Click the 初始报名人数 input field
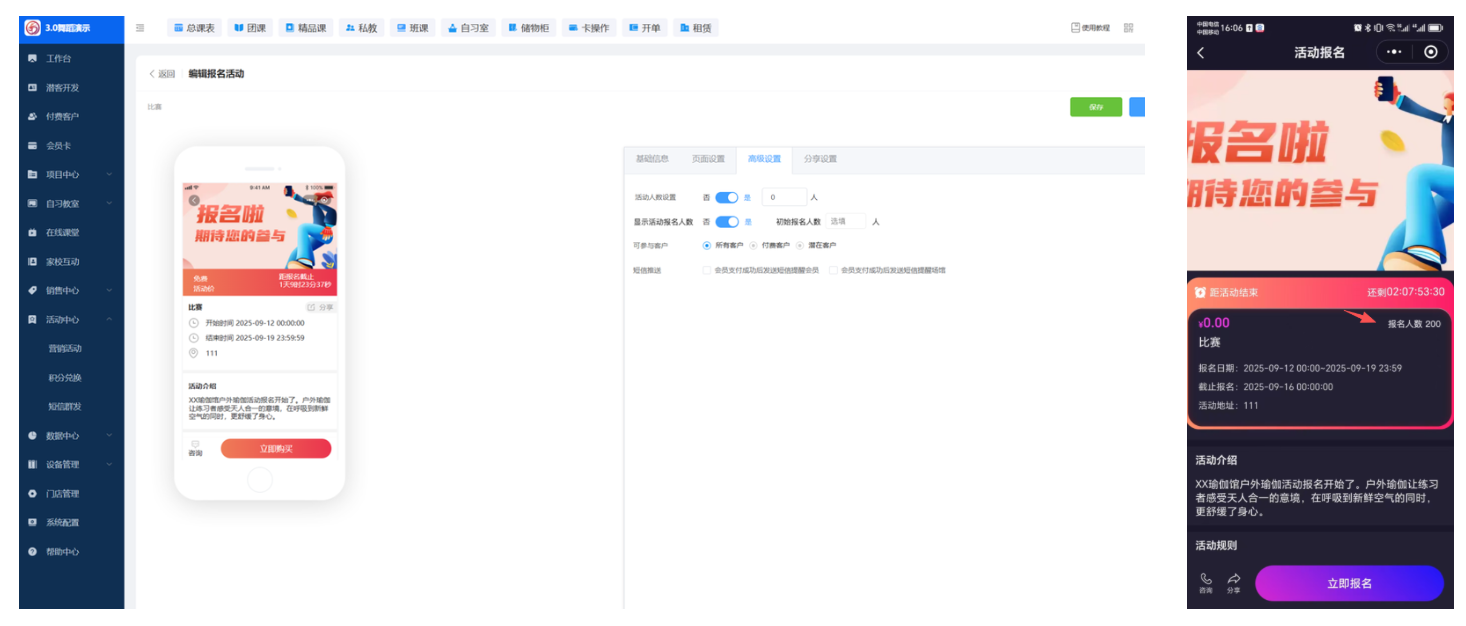Image resolution: width=1466 pixels, height=626 pixels. click(846, 221)
